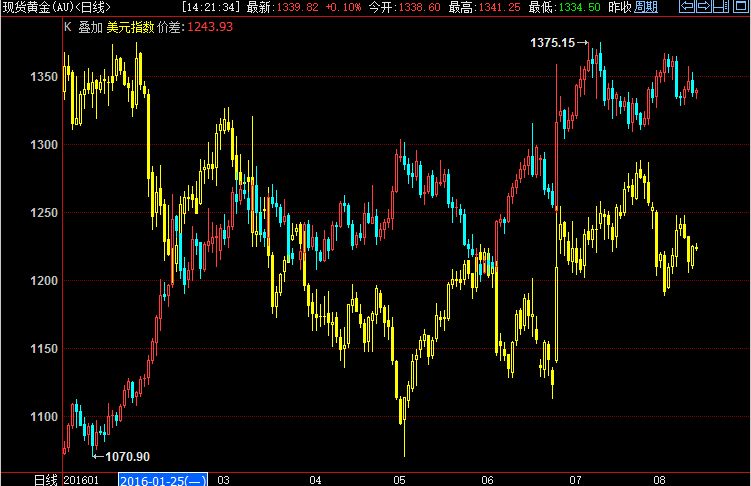The height and width of the screenshot is (486, 751).
Task: Open the 周期 period link
Action: tap(646, 7)
